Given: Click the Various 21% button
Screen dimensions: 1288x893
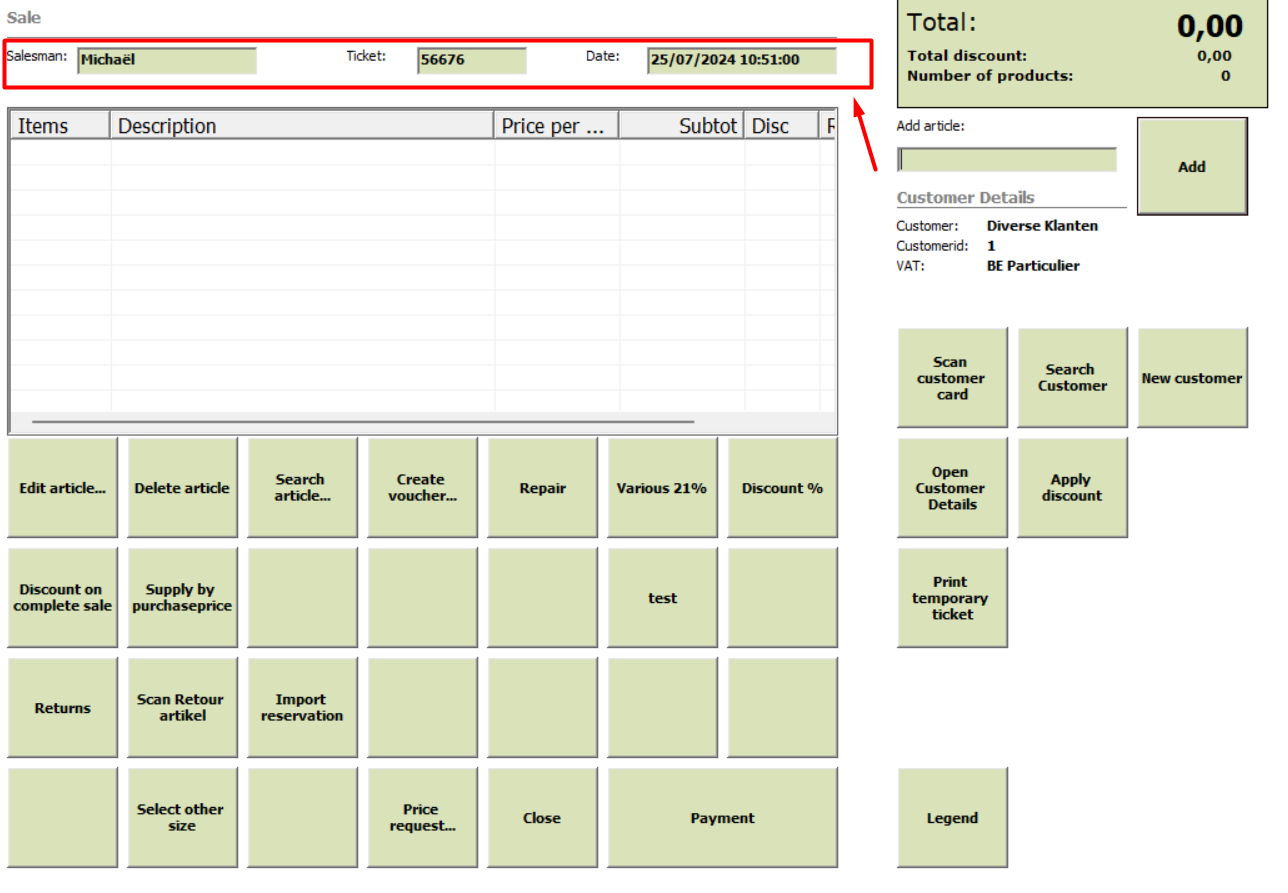Looking at the screenshot, I should (663, 488).
